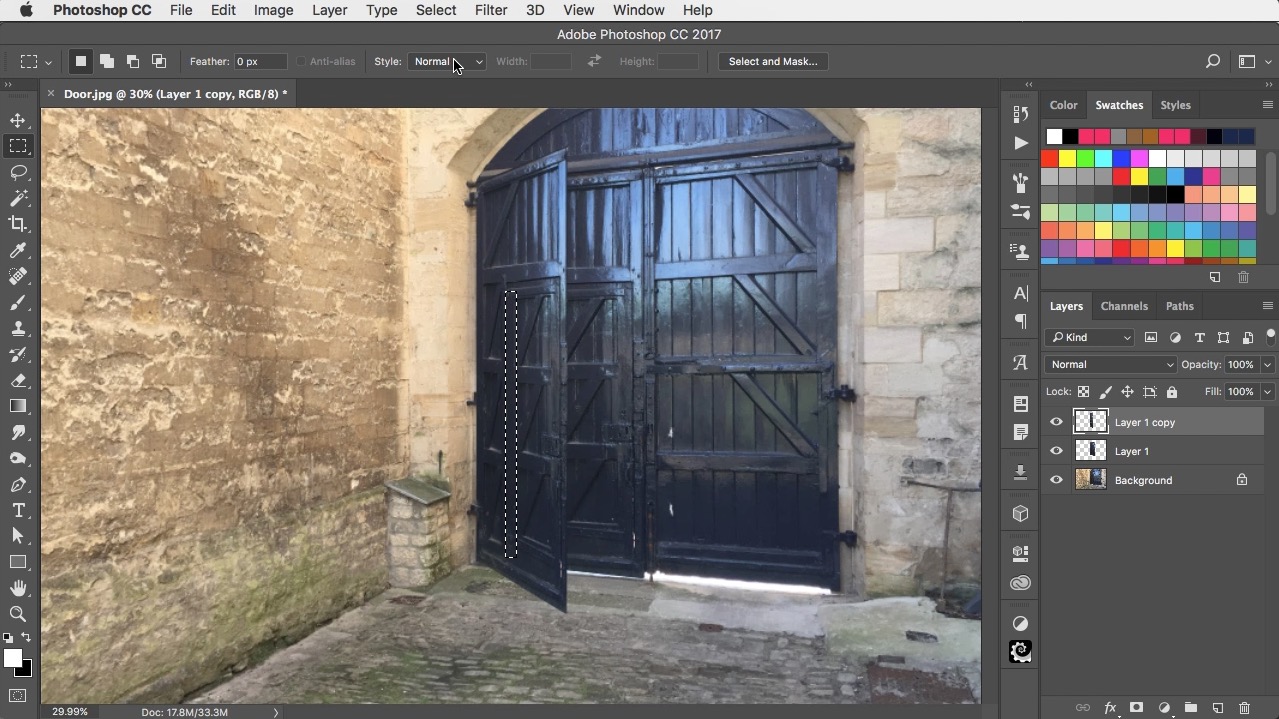Image resolution: width=1279 pixels, height=719 pixels.
Task: Open the search icon in options bar
Action: pyautogui.click(x=1213, y=61)
